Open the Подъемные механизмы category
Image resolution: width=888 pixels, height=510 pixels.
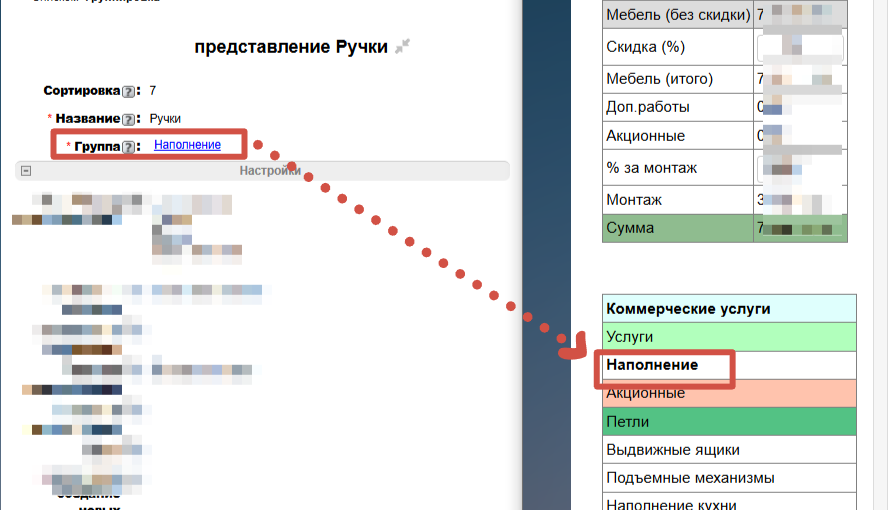pyautogui.click(x=730, y=478)
